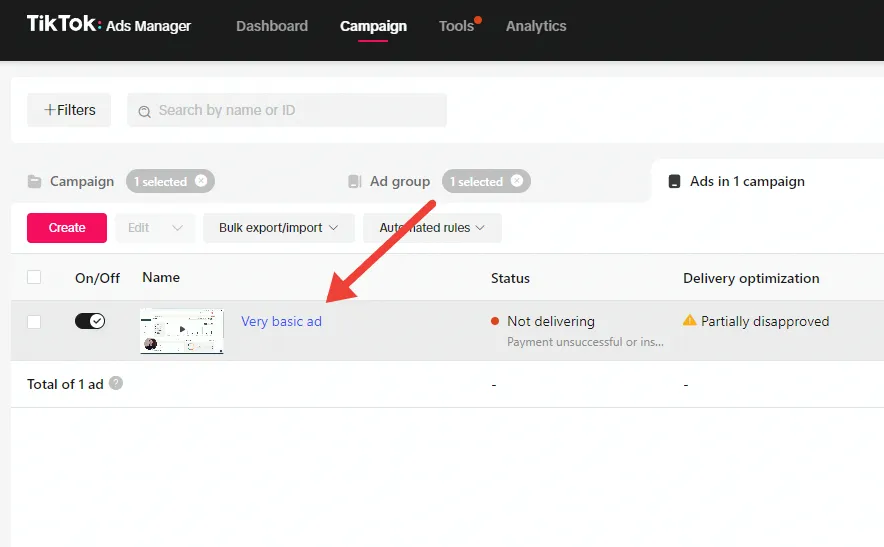Image resolution: width=884 pixels, height=547 pixels.
Task: Clear the Campaign 1 selected filter
Action: (x=201, y=180)
